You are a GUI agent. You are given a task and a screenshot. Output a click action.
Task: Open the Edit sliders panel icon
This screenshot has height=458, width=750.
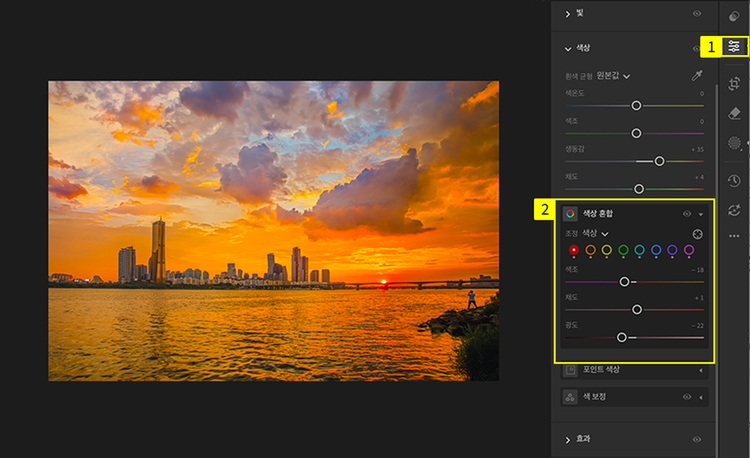click(x=734, y=46)
